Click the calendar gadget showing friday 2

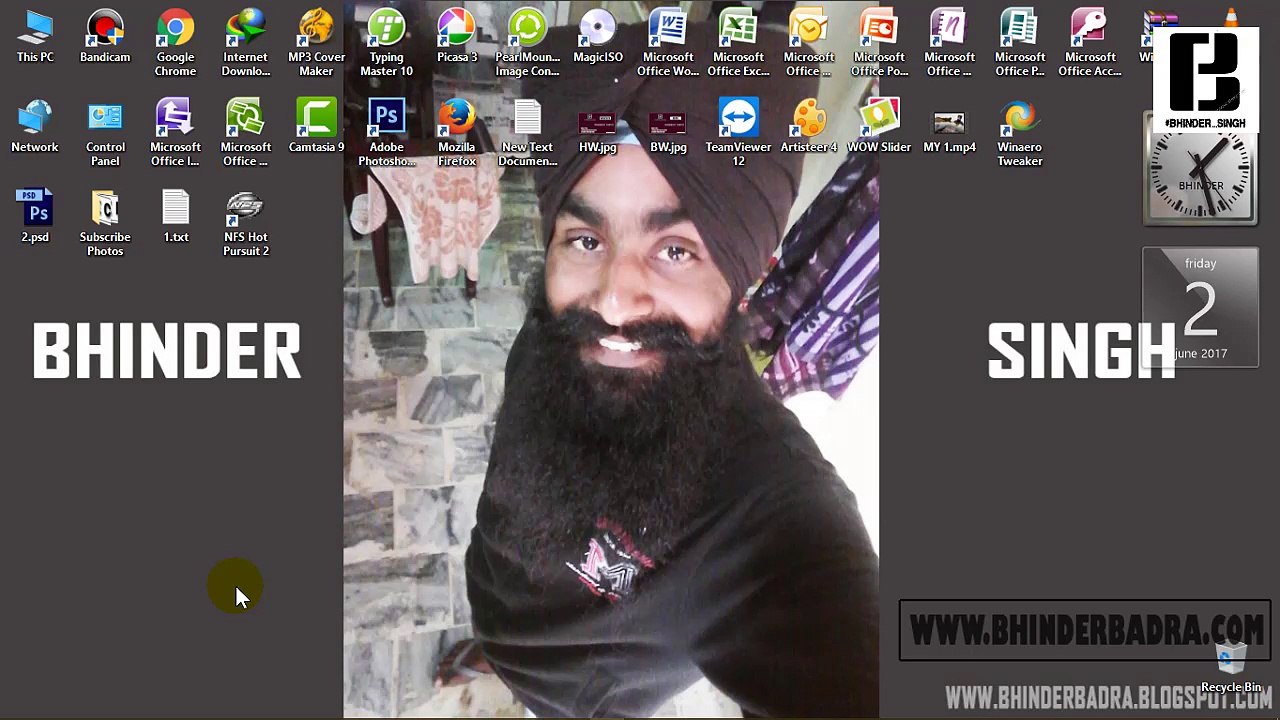click(x=1201, y=308)
